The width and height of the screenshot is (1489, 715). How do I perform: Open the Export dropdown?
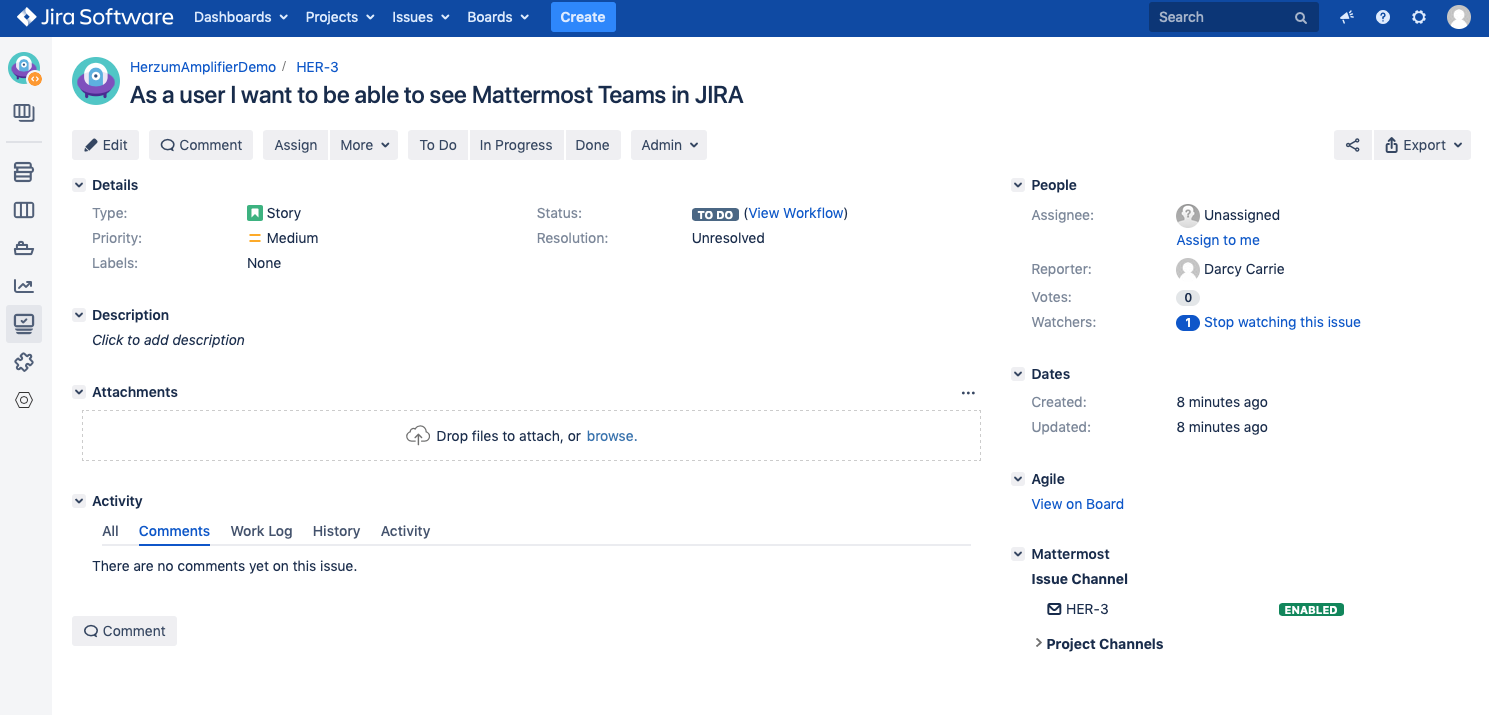tap(1422, 145)
